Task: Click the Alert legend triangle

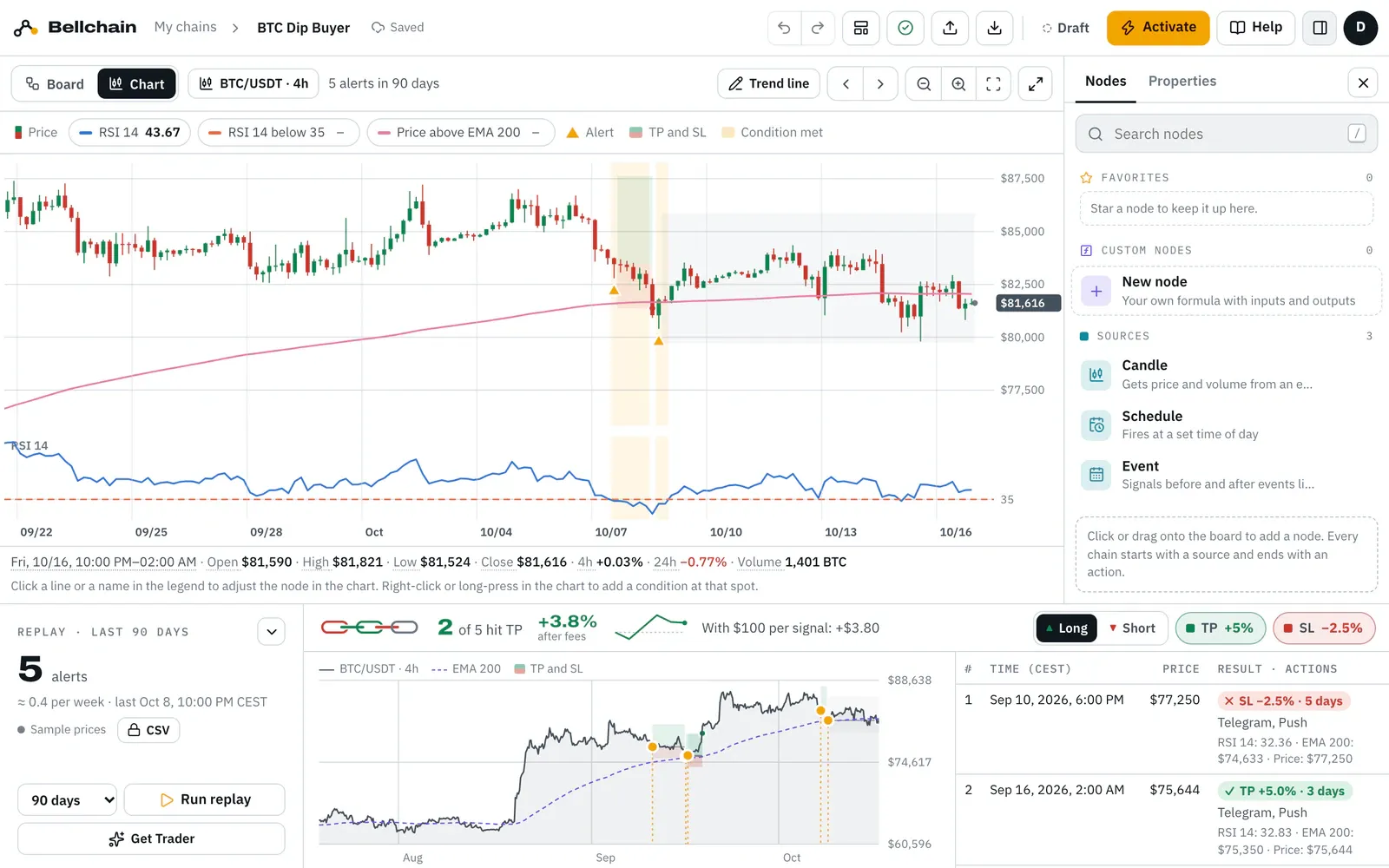Action: 572,132
